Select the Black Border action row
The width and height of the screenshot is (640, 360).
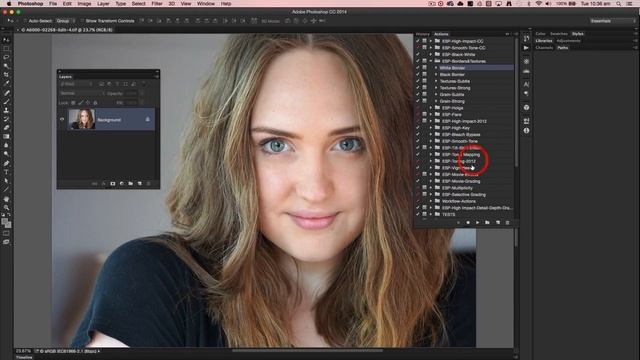click(x=464, y=74)
